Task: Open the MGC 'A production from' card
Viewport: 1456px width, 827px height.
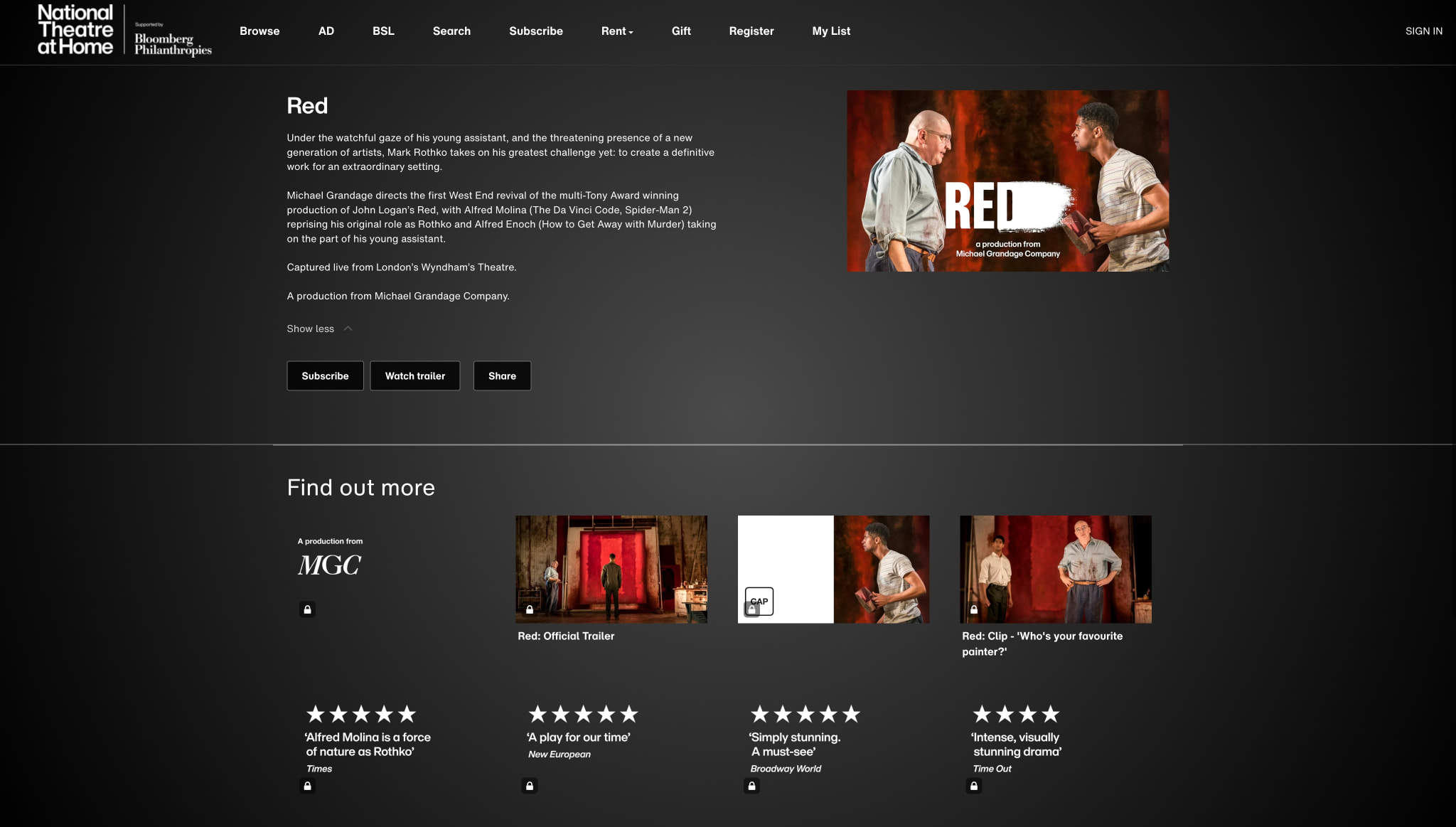Action: (389, 570)
